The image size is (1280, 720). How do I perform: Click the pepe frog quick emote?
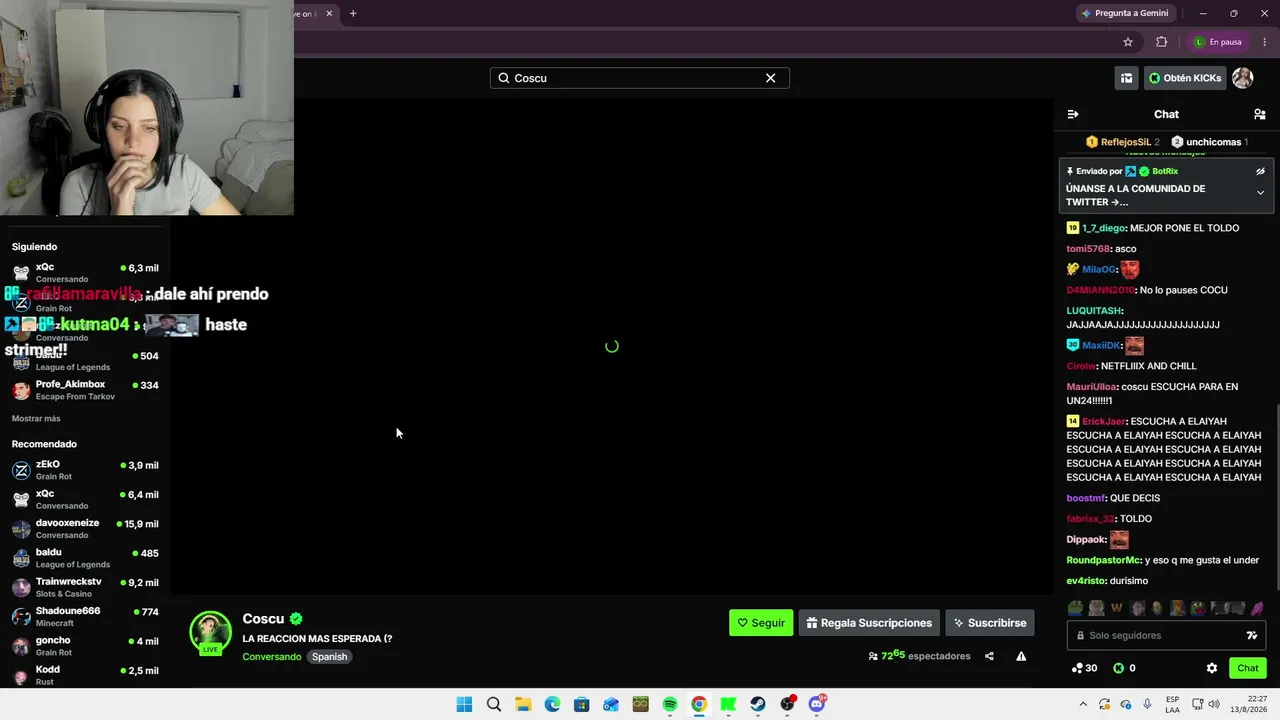(1075, 608)
